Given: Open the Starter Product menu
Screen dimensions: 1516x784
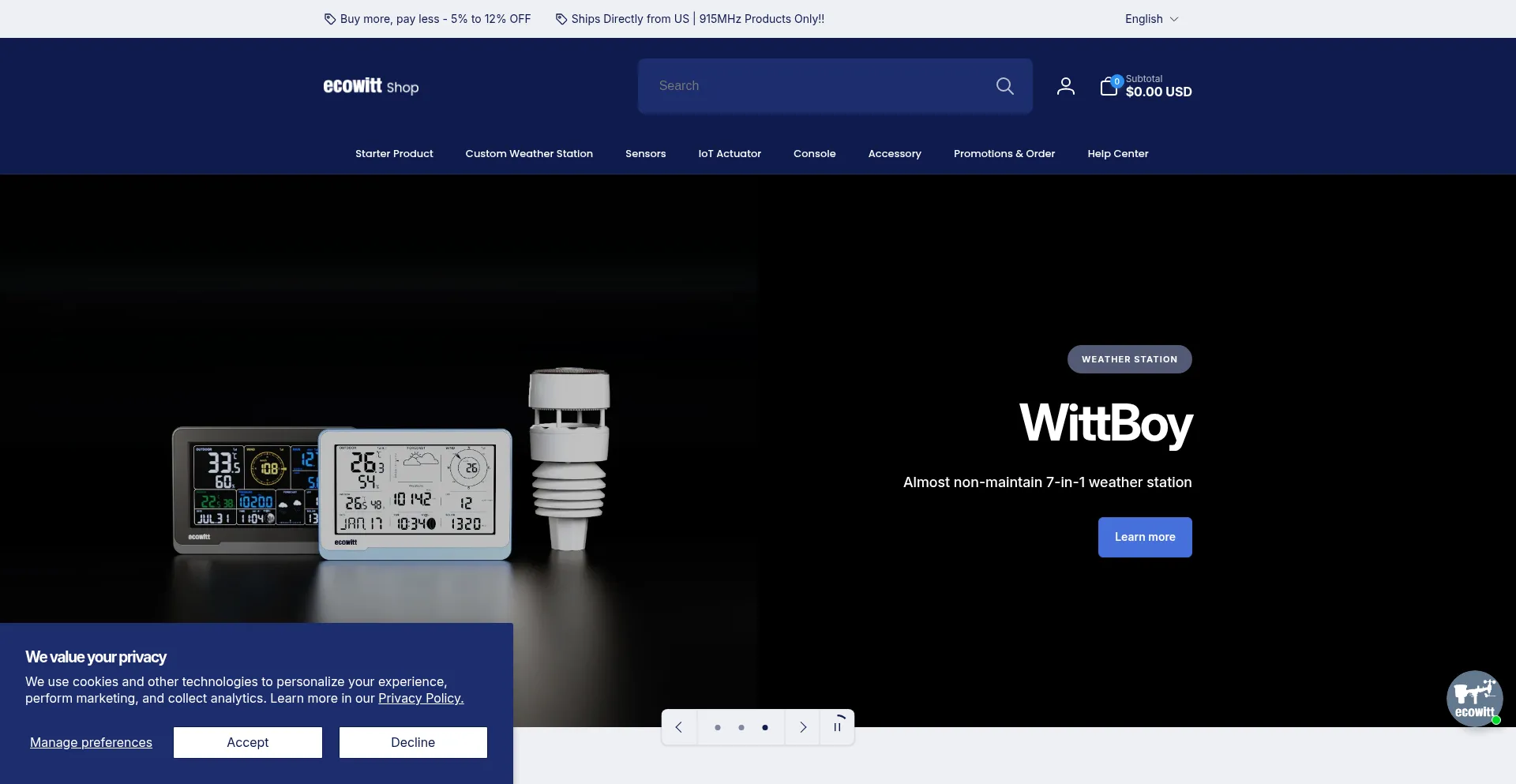Looking at the screenshot, I should (x=394, y=154).
